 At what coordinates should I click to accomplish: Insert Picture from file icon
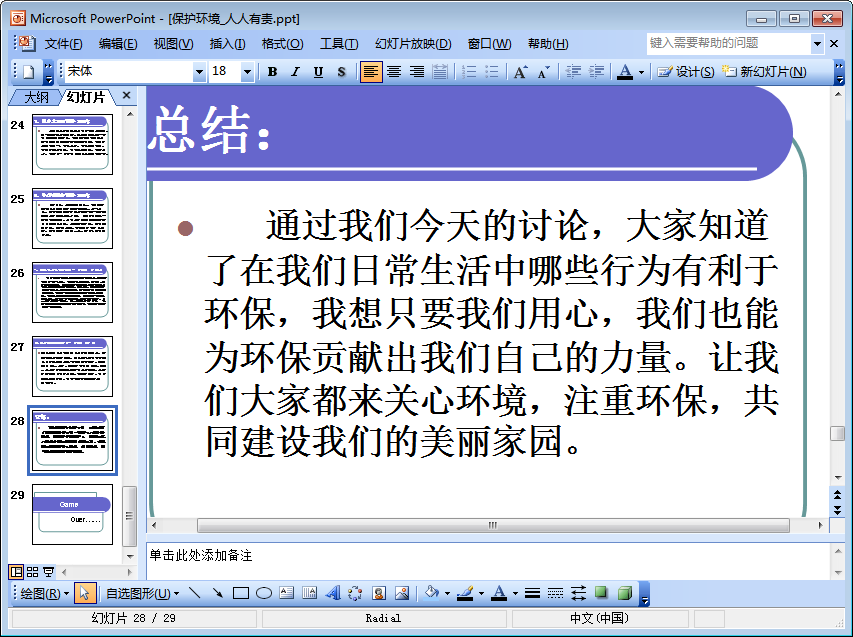402,593
